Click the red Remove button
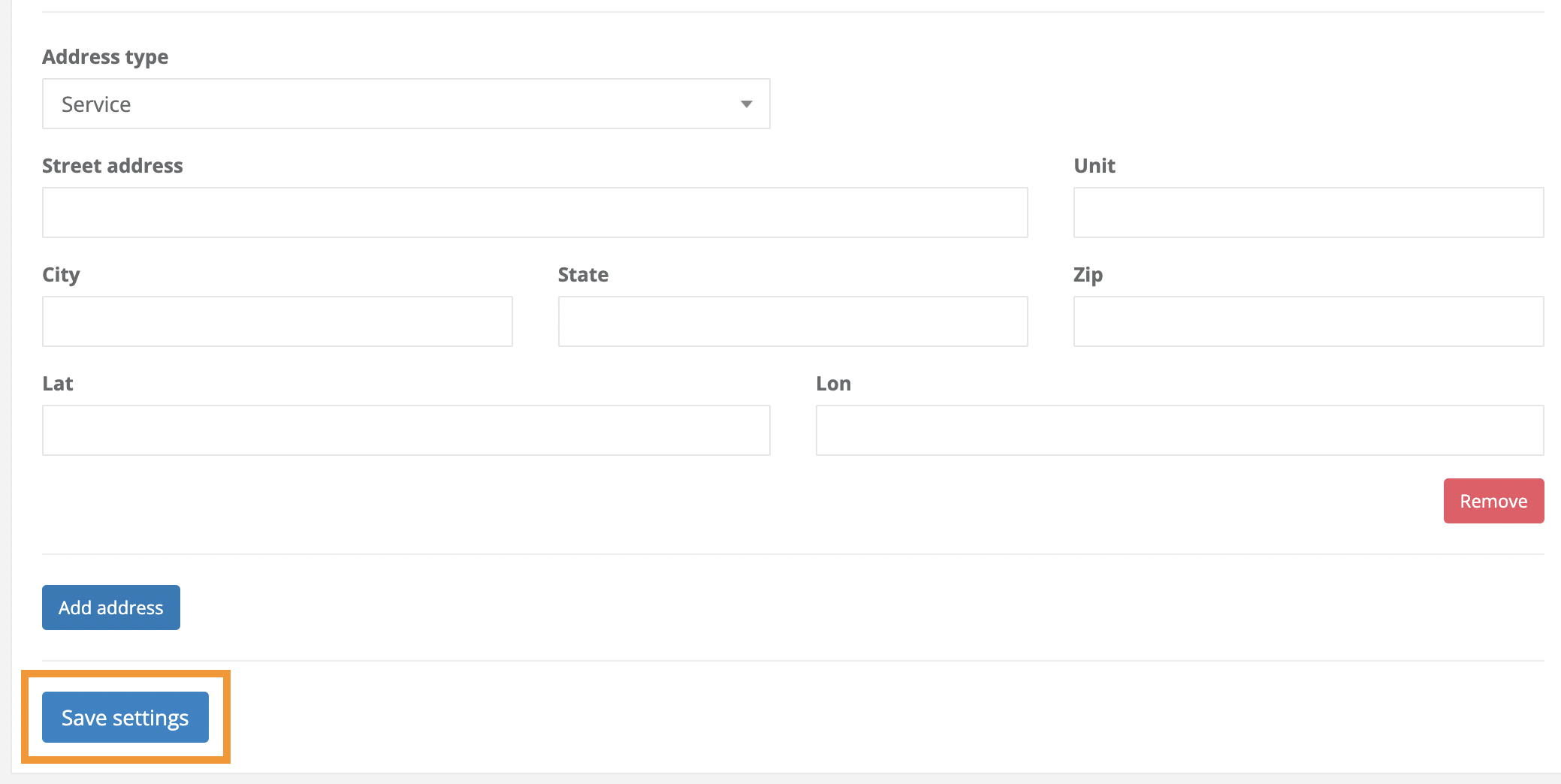The width and height of the screenshot is (1561, 784). tap(1493, 500)
